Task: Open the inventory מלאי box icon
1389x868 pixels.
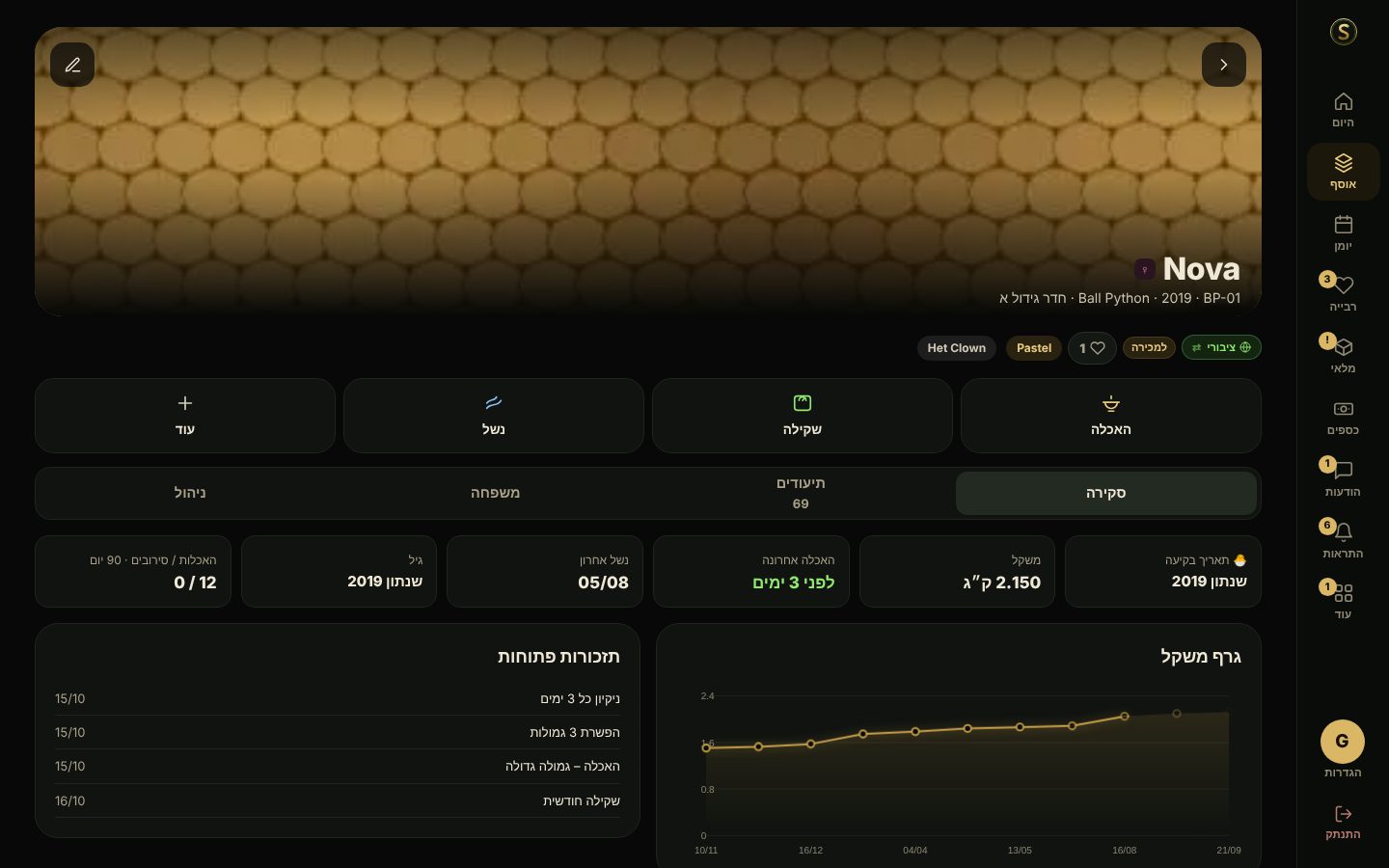Action: 1343,356
